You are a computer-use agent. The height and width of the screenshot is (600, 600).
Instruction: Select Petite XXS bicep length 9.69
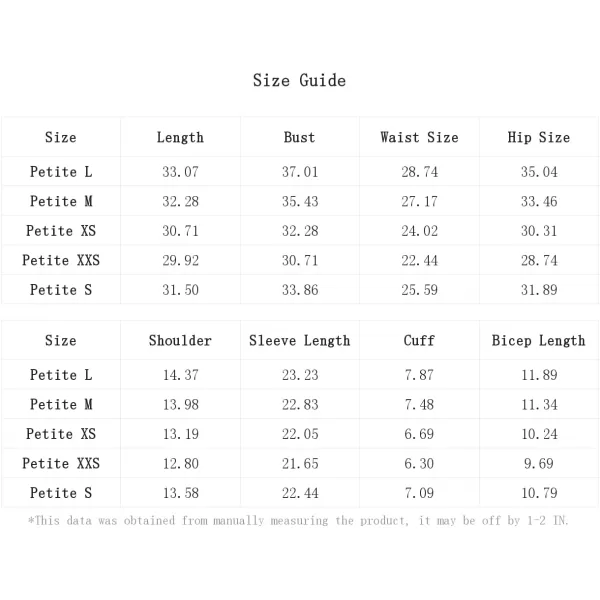[x=539, y=464]
